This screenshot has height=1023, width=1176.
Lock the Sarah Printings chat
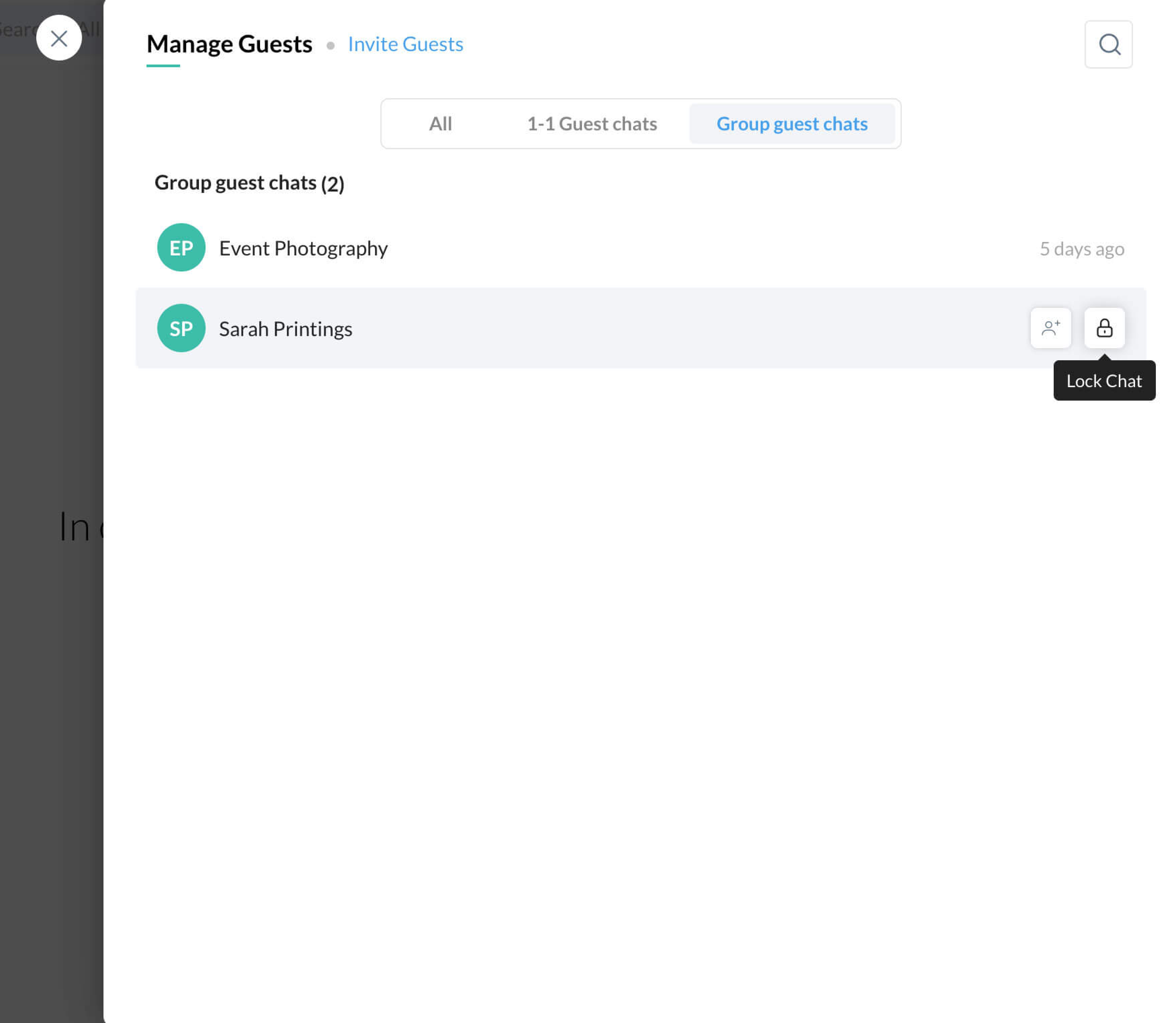[1104, 328]
